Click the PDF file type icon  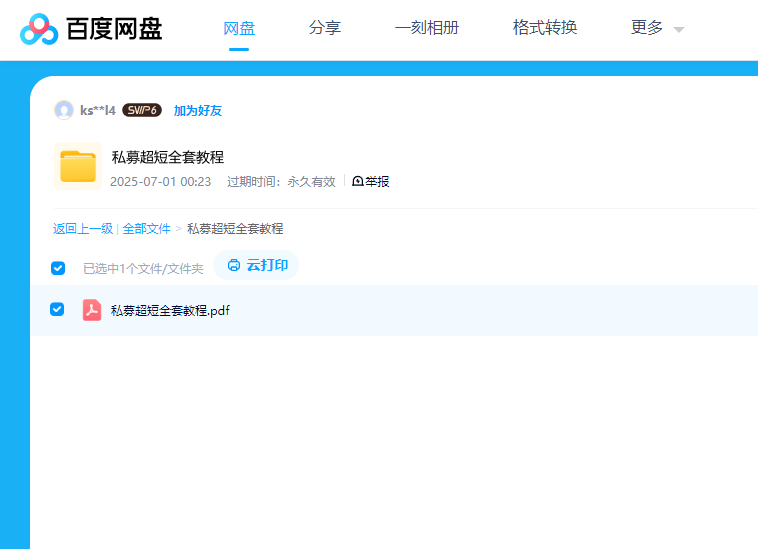pos(92,310)
